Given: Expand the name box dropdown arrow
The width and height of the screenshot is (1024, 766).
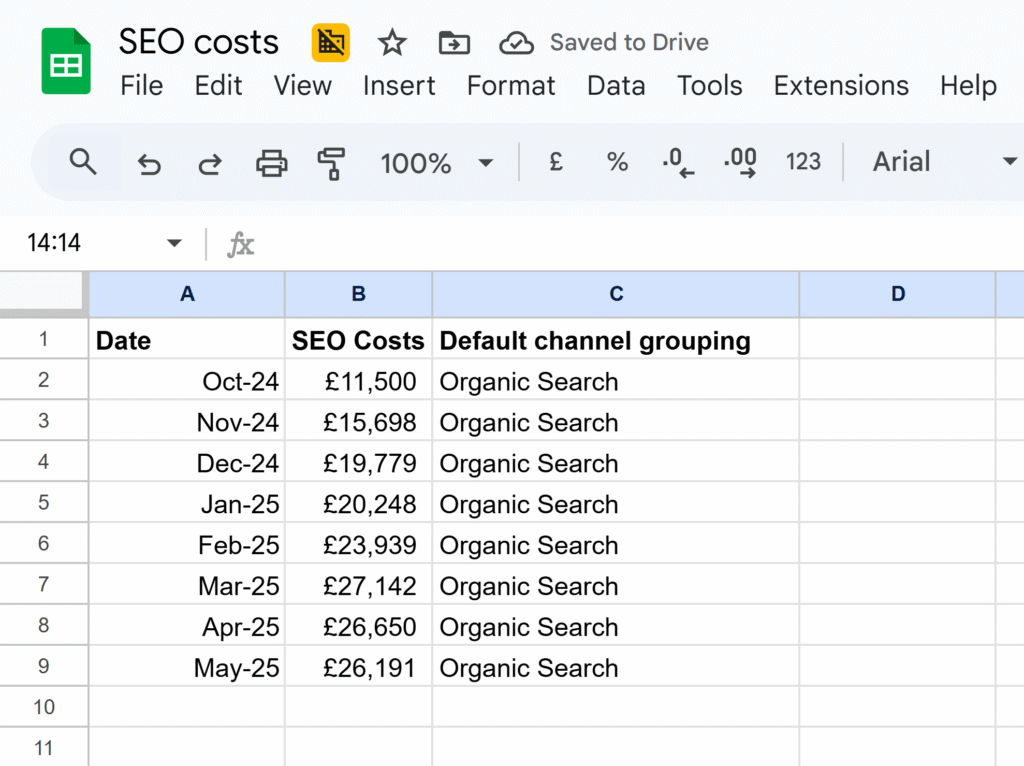Looking at the screenshot, I should tap(174, 243).
